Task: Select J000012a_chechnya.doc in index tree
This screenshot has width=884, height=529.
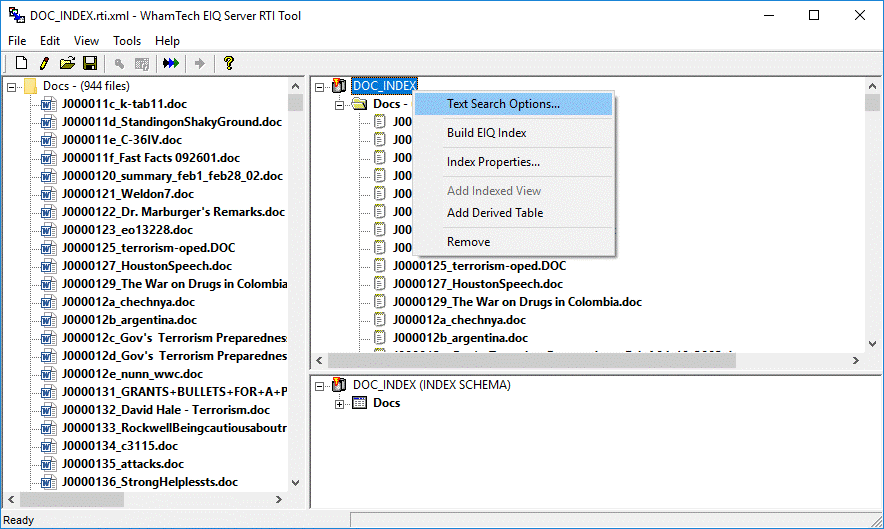Action: (459, 320)
